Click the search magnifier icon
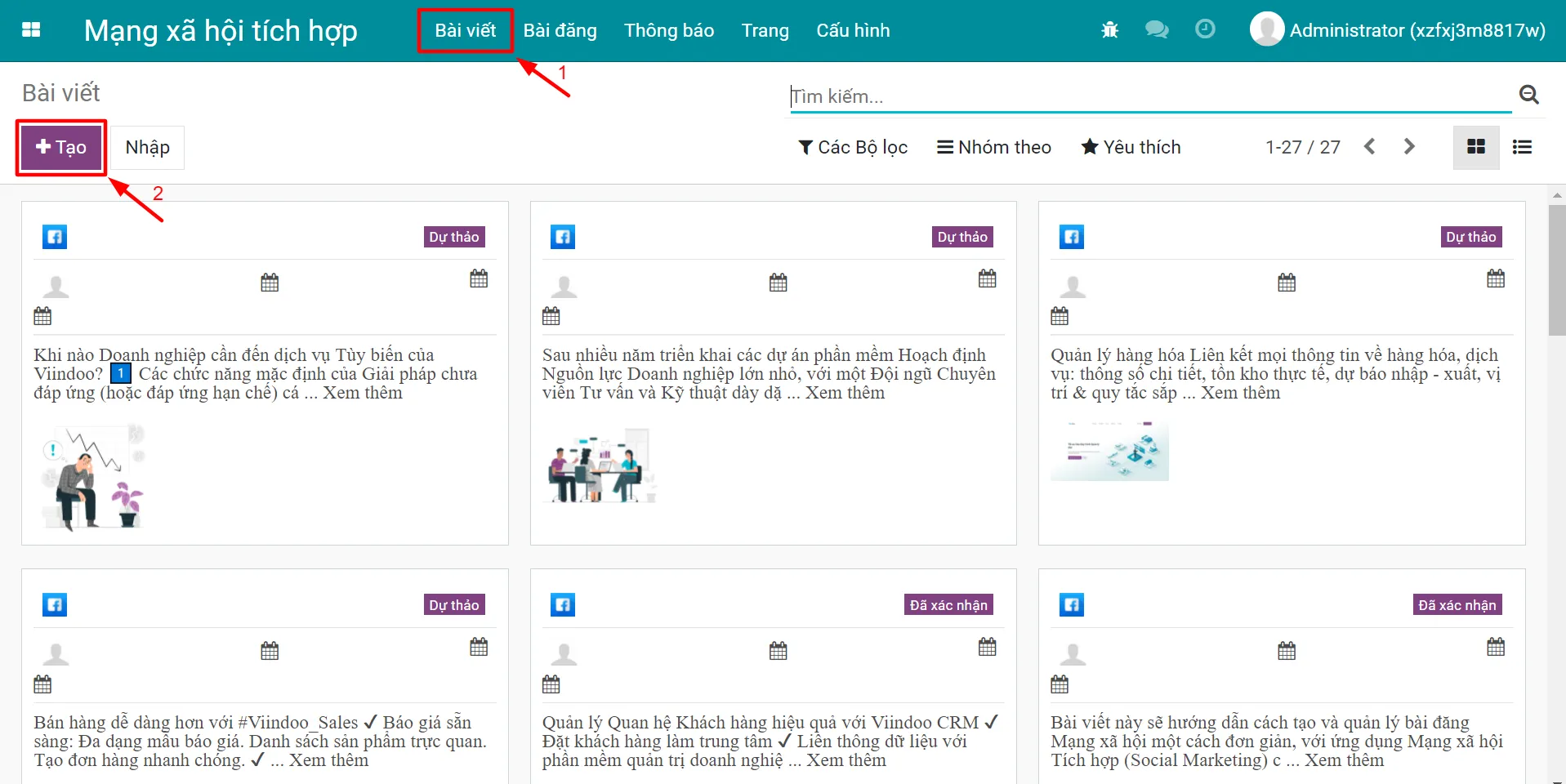 click(x=1529, y=95)
